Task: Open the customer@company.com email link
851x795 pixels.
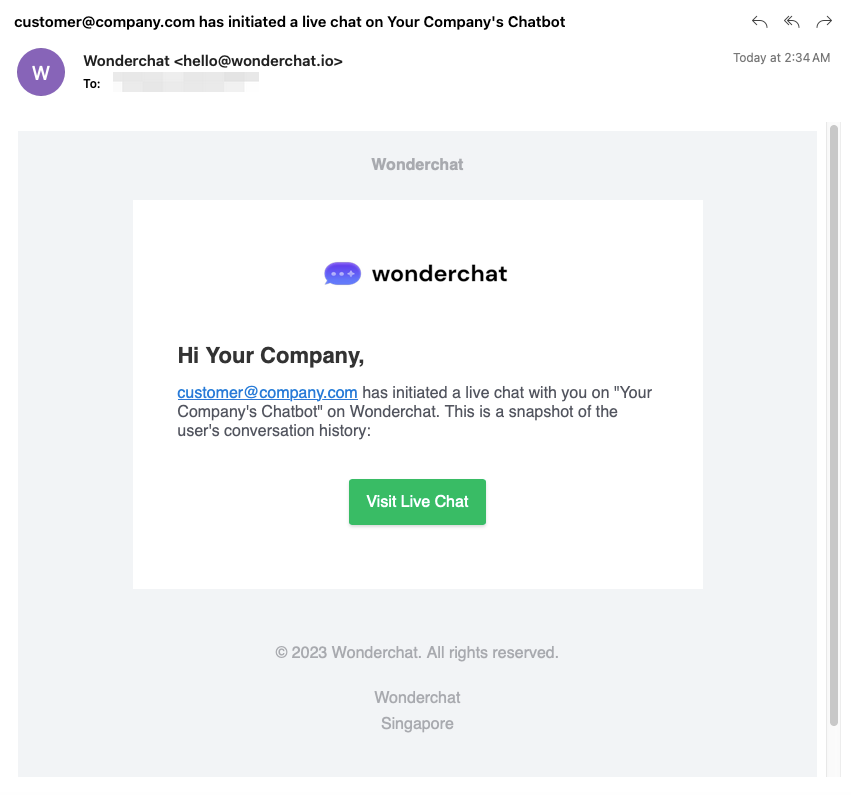Action: 267,392
